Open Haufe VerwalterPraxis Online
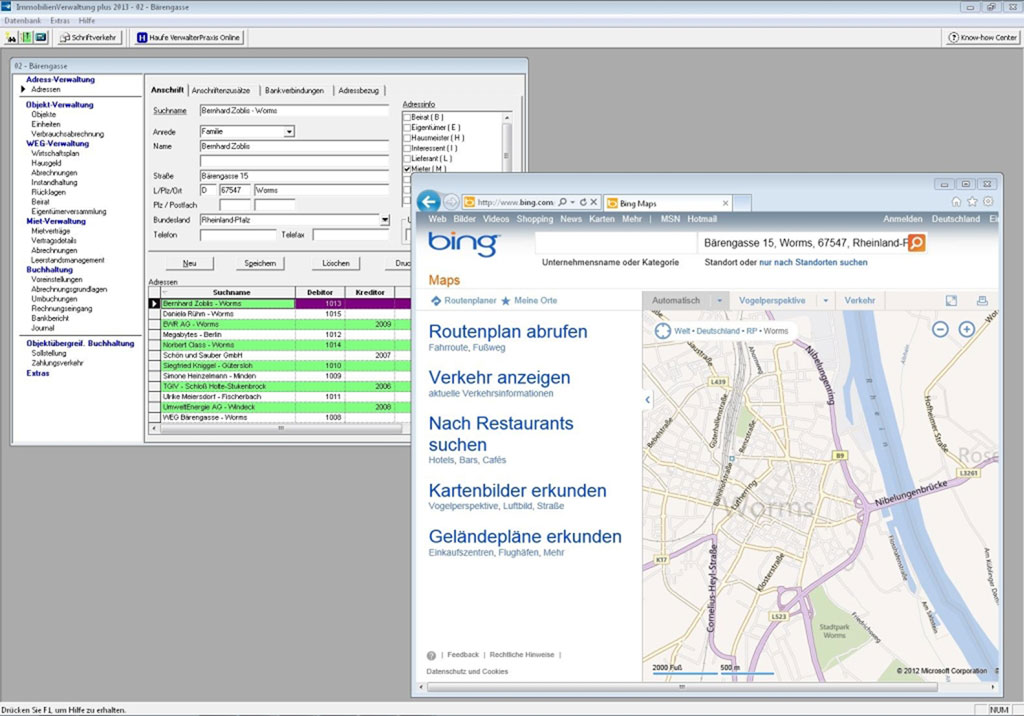The image size is (1024, 716). [x=189, y=37]
